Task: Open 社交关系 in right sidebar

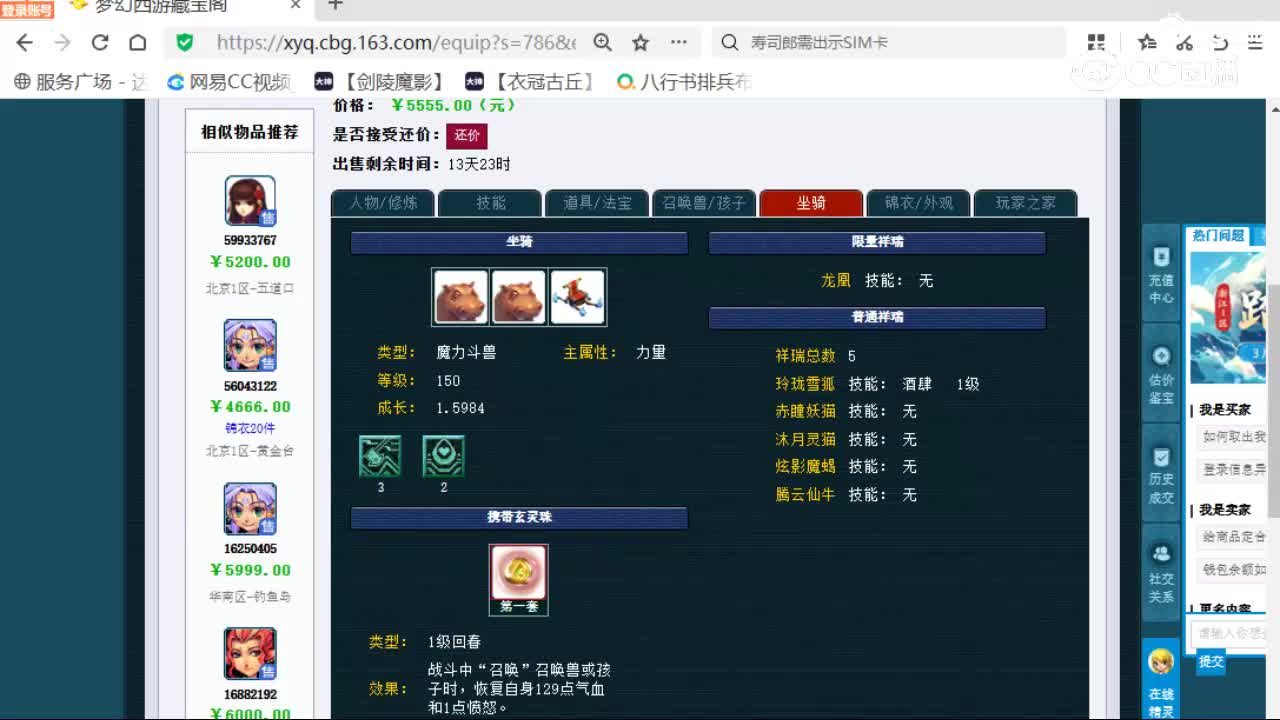Action: [1161, 574]
